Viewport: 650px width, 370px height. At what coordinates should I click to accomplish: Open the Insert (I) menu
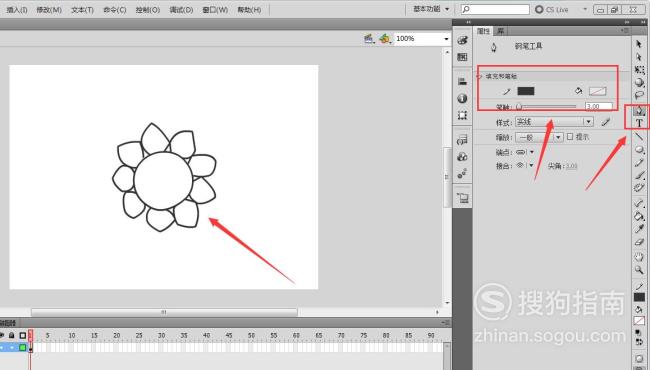[17, 10]
